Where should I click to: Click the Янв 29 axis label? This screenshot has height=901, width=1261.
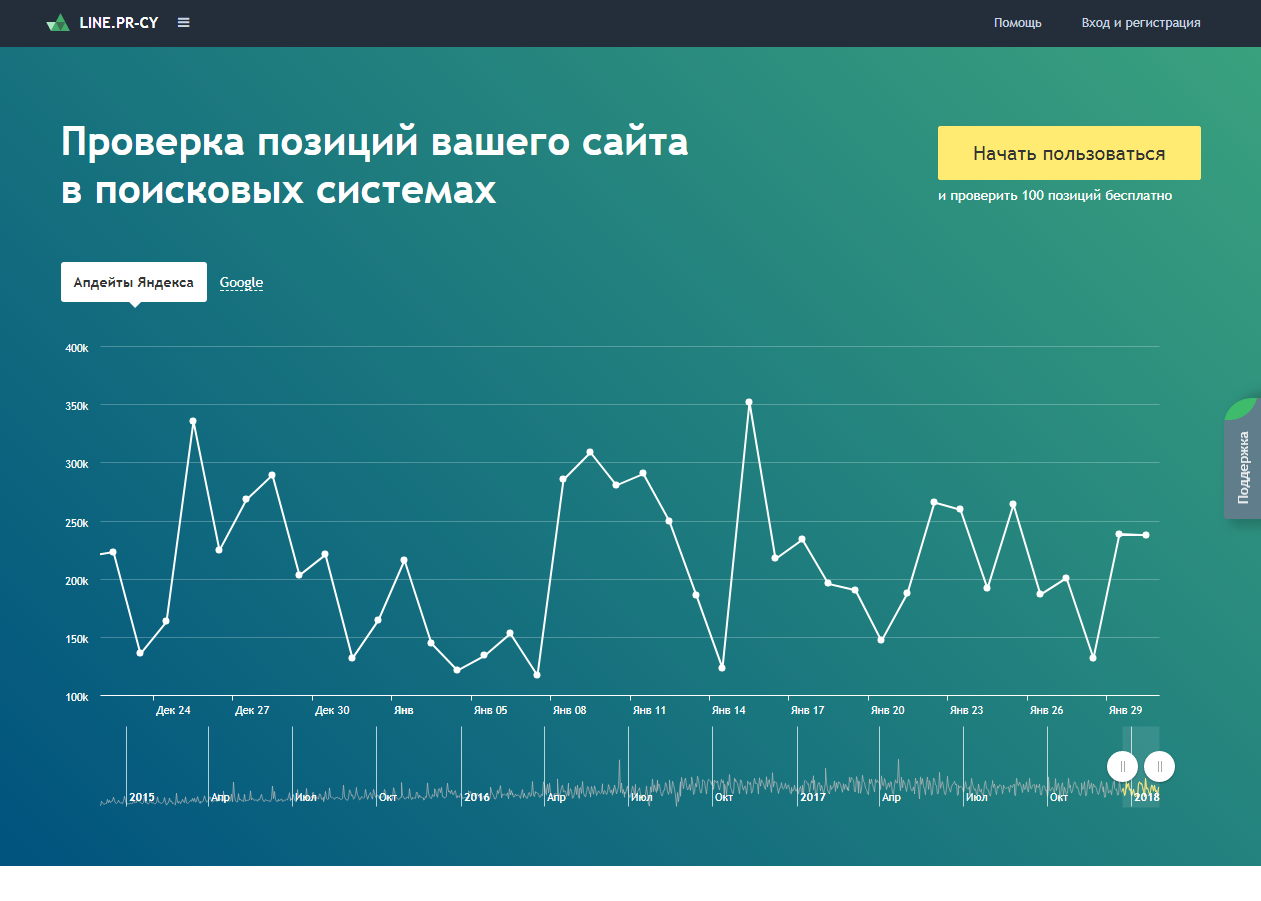(1125, 711)
